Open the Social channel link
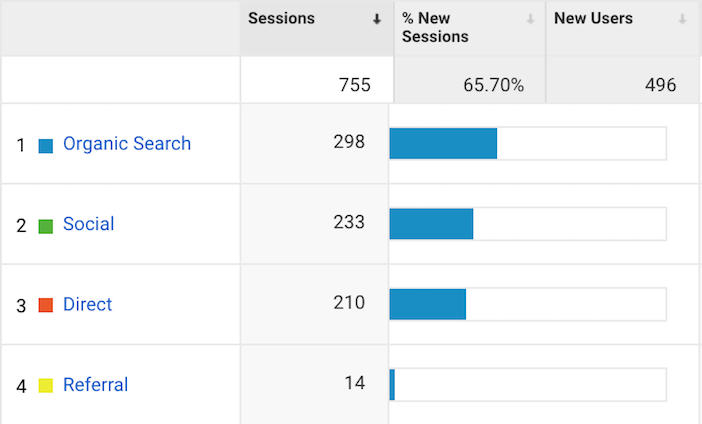 [89, 224]
